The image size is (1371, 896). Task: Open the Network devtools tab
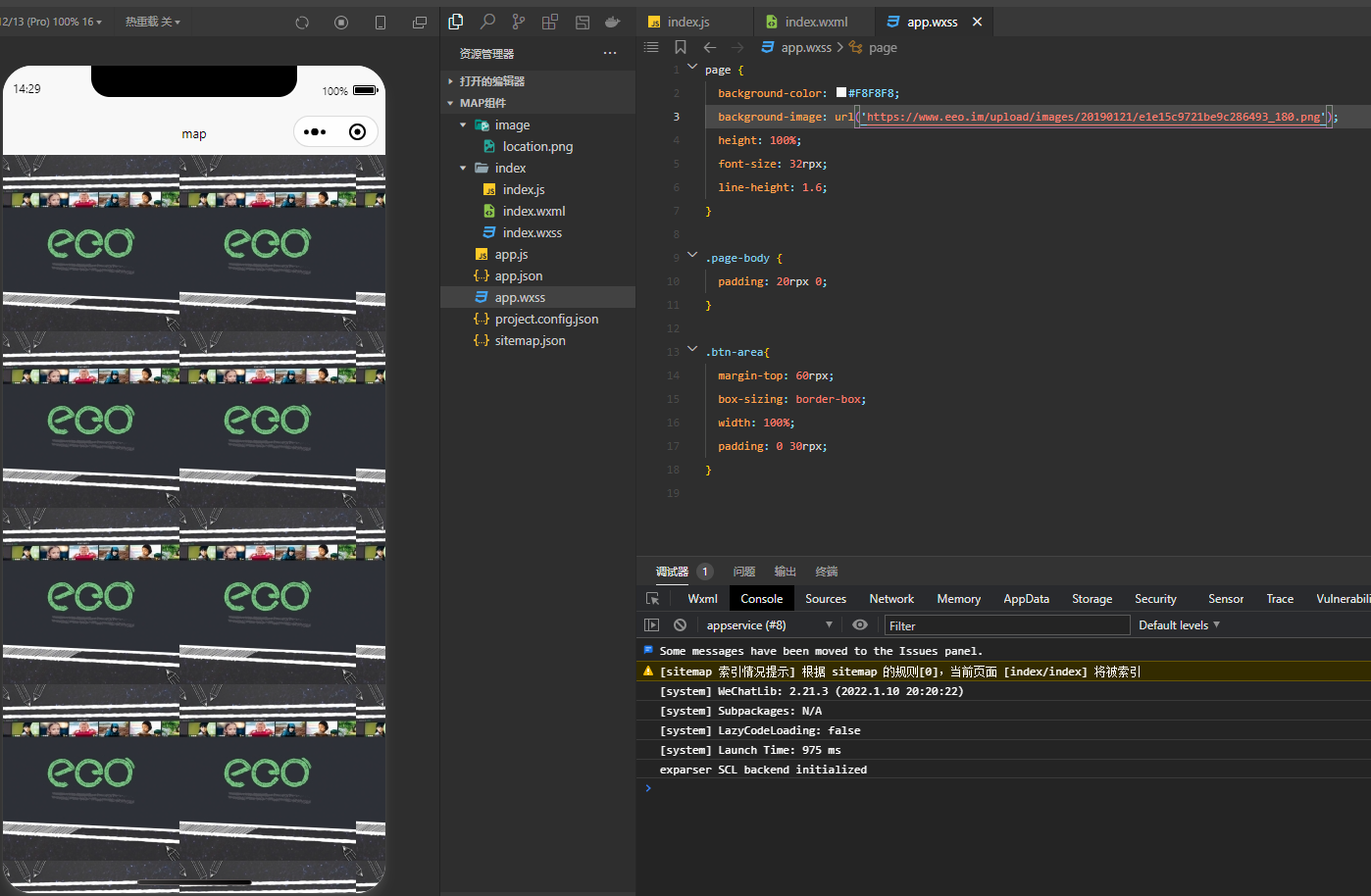tap(891, 599)
